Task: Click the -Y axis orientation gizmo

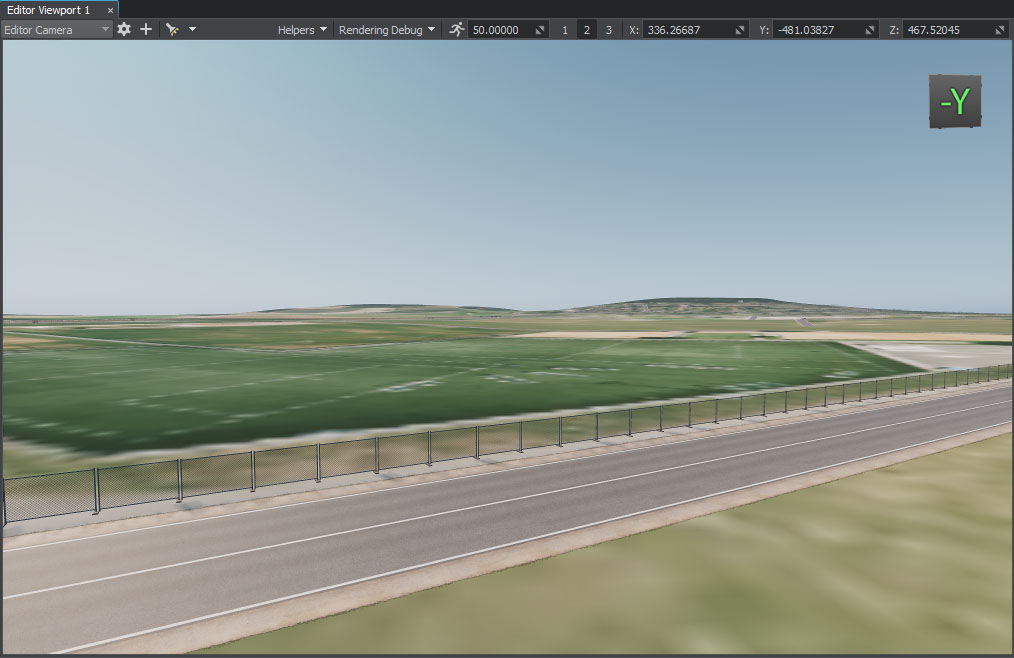Action: coord(955,101)
